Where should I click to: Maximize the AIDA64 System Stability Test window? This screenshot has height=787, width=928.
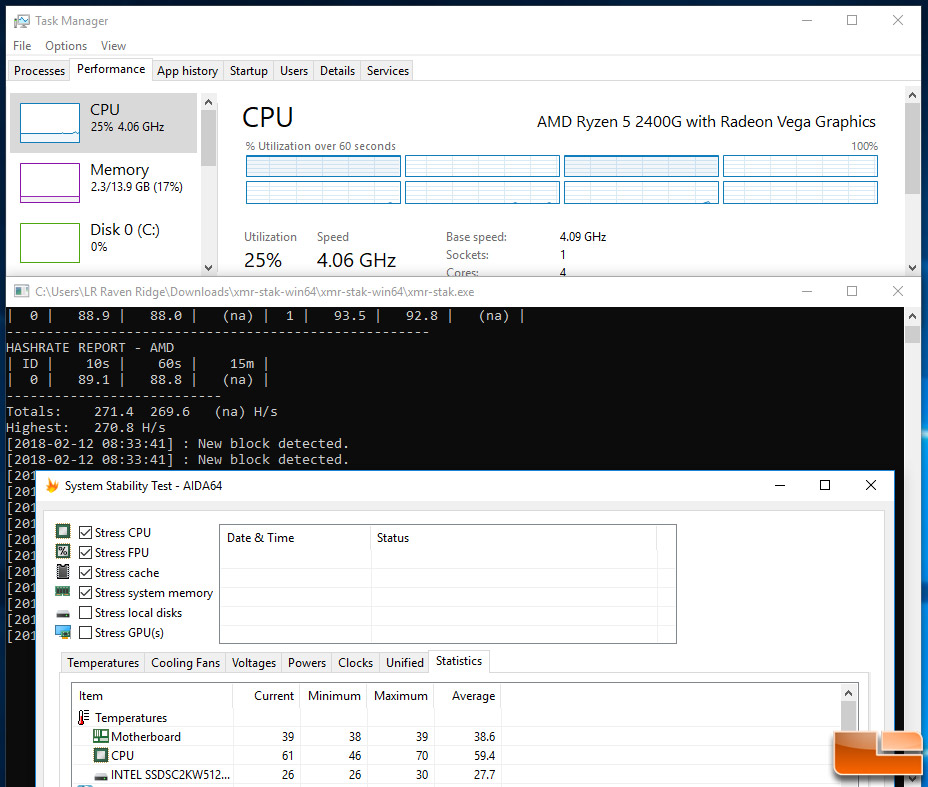pyautogui.click(x=824, y=485)
